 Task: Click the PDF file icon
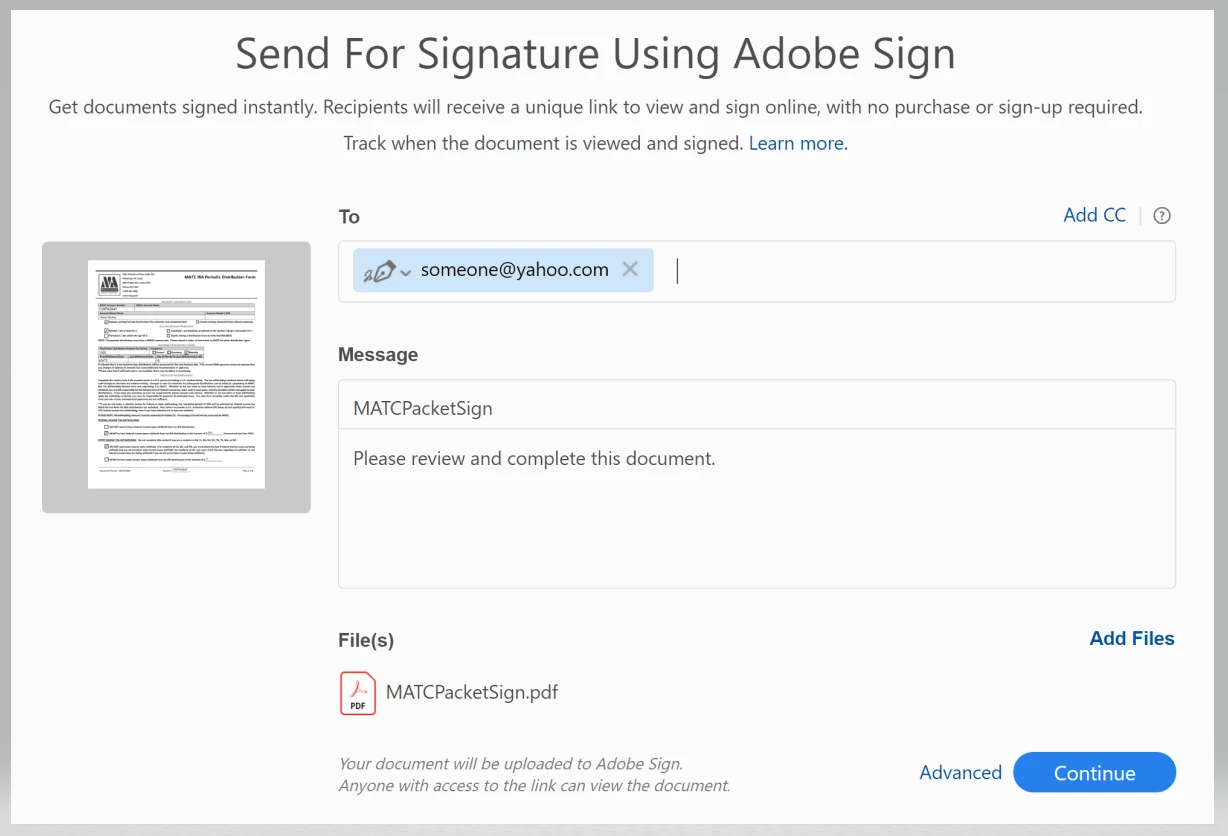click(x=358, y=693)
